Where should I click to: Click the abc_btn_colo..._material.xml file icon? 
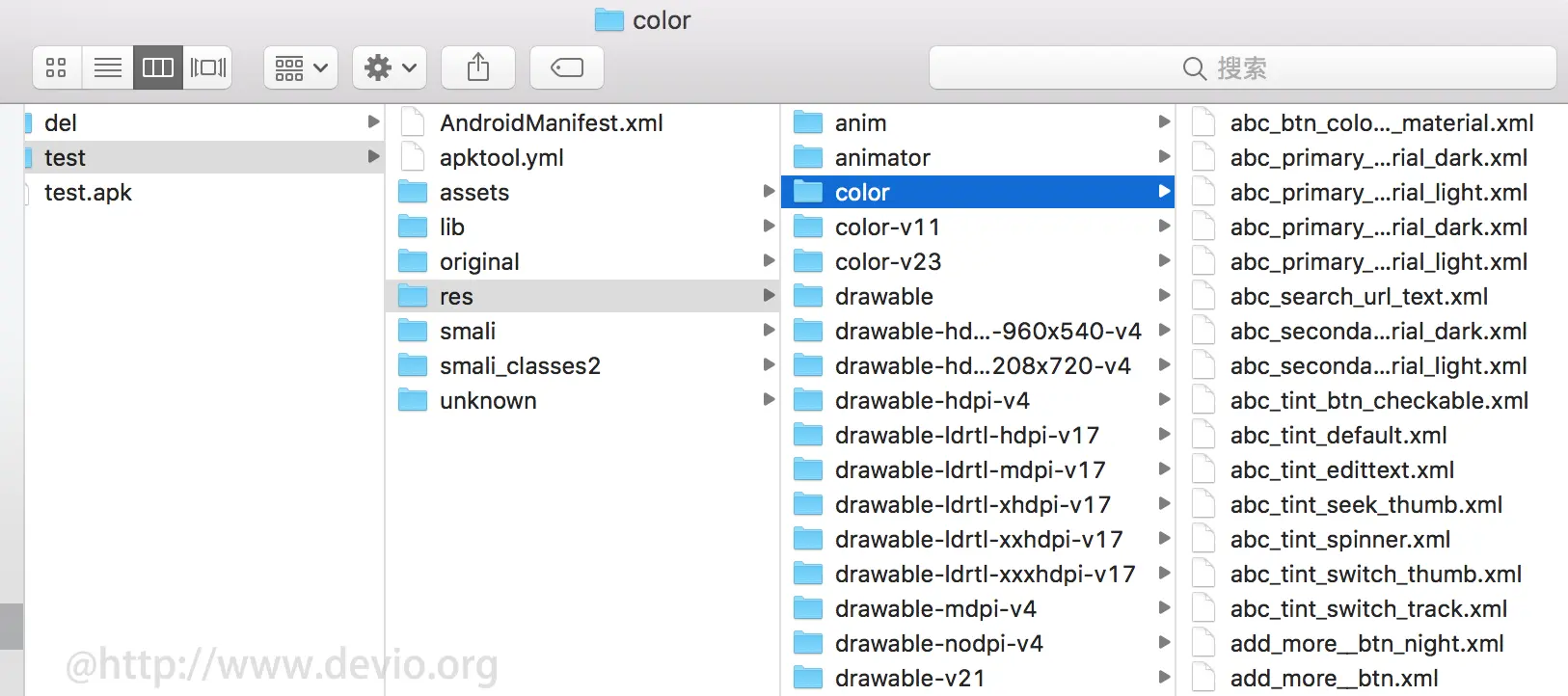[1203, 122]
